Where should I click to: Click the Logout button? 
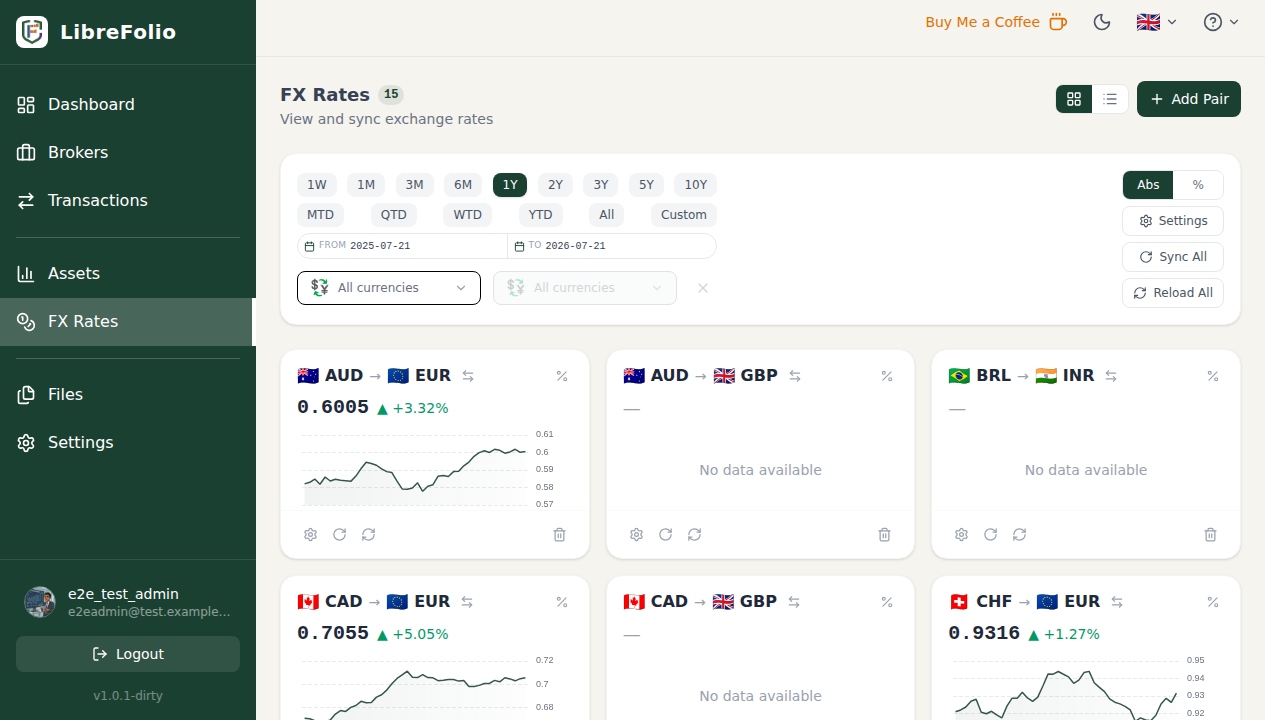[128, 654]
